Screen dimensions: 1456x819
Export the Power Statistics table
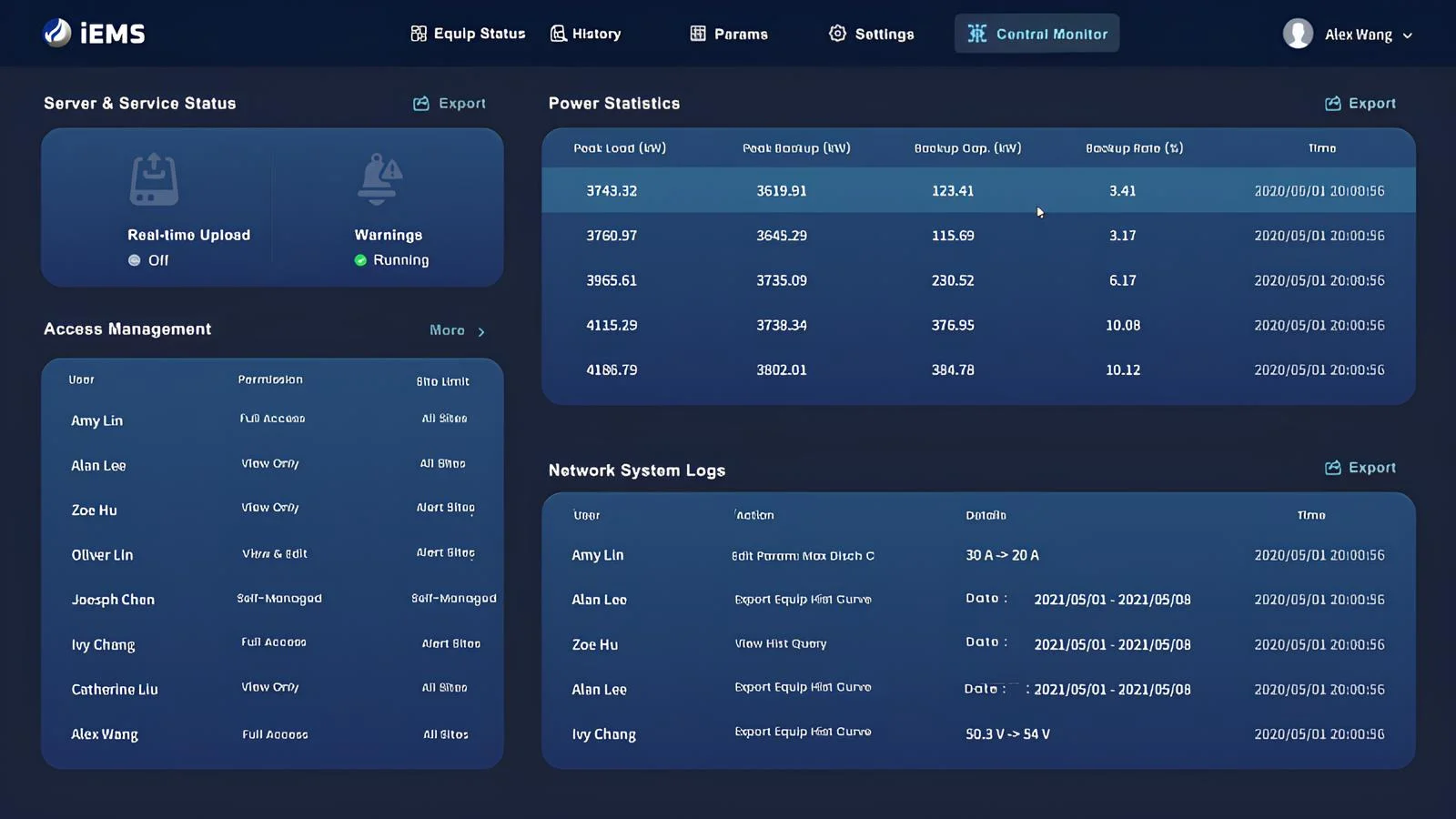[x=1360, y=104]
